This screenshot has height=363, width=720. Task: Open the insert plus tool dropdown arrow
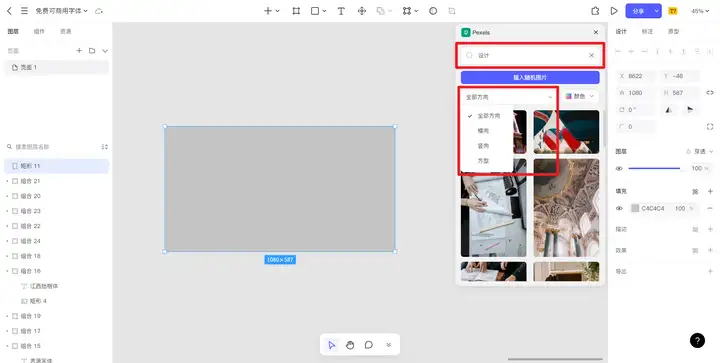tap(278, 11)
